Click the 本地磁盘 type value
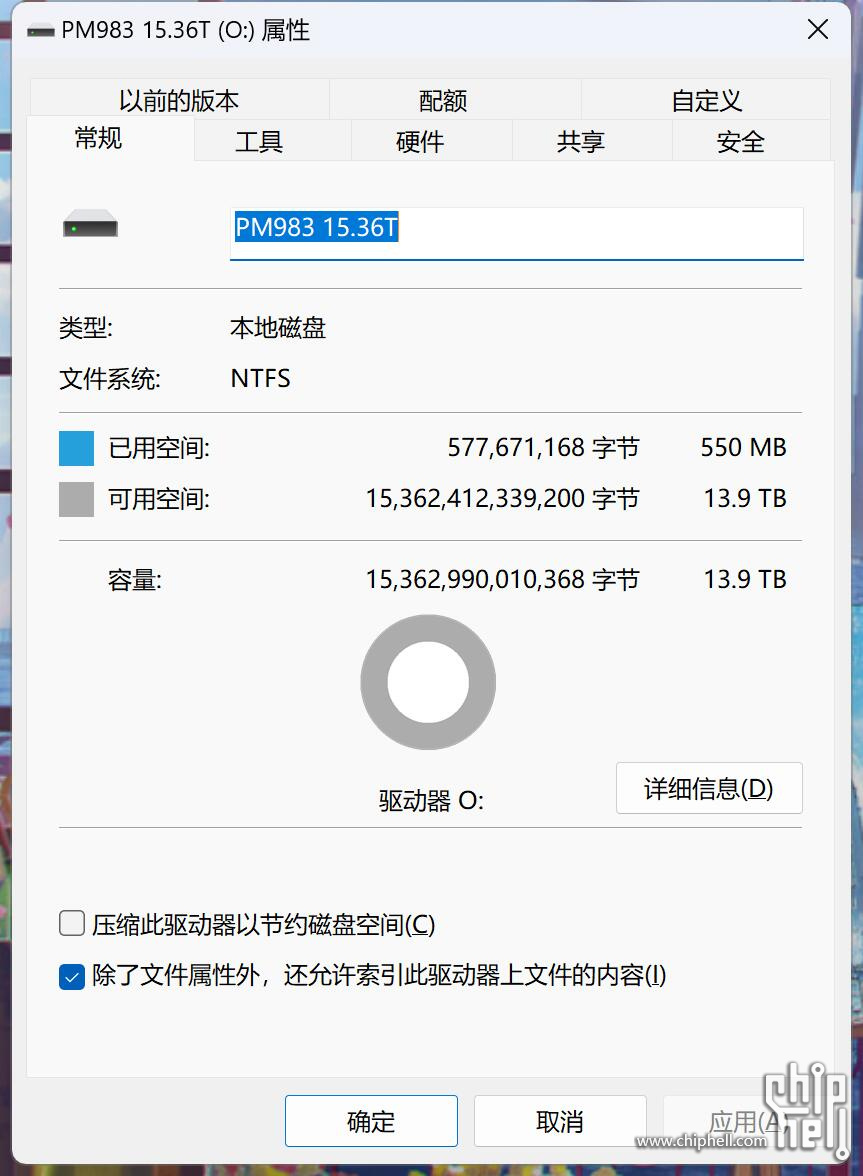 [278, 328]
